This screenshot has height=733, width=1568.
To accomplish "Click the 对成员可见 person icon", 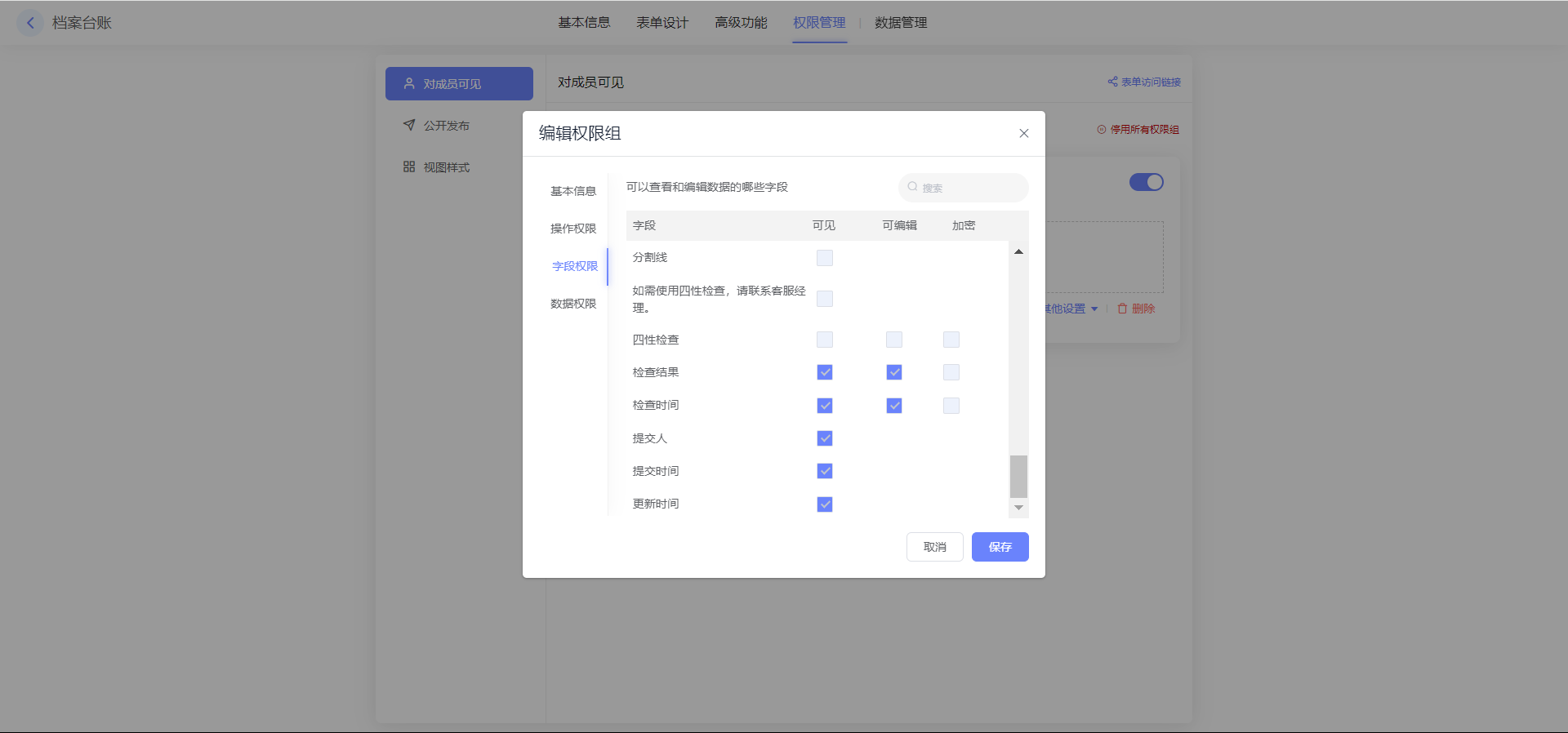I will (x=409, y=83).
